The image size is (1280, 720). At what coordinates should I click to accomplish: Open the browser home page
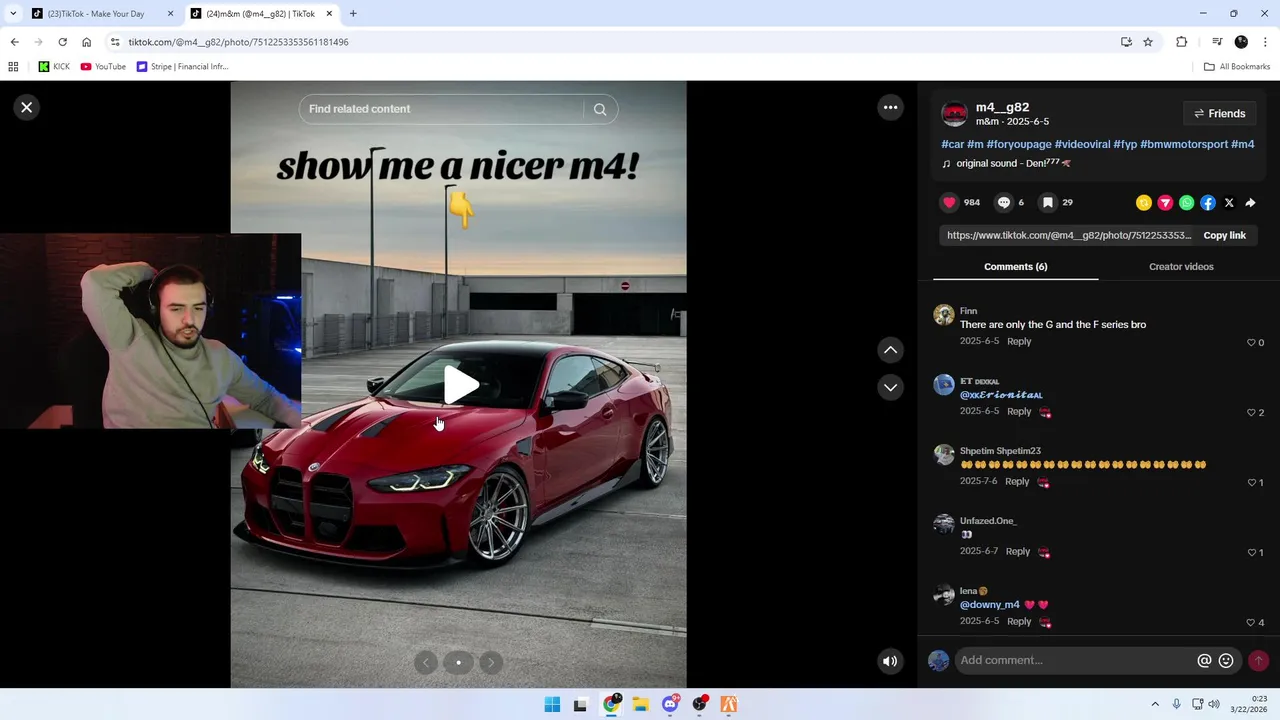86,42
